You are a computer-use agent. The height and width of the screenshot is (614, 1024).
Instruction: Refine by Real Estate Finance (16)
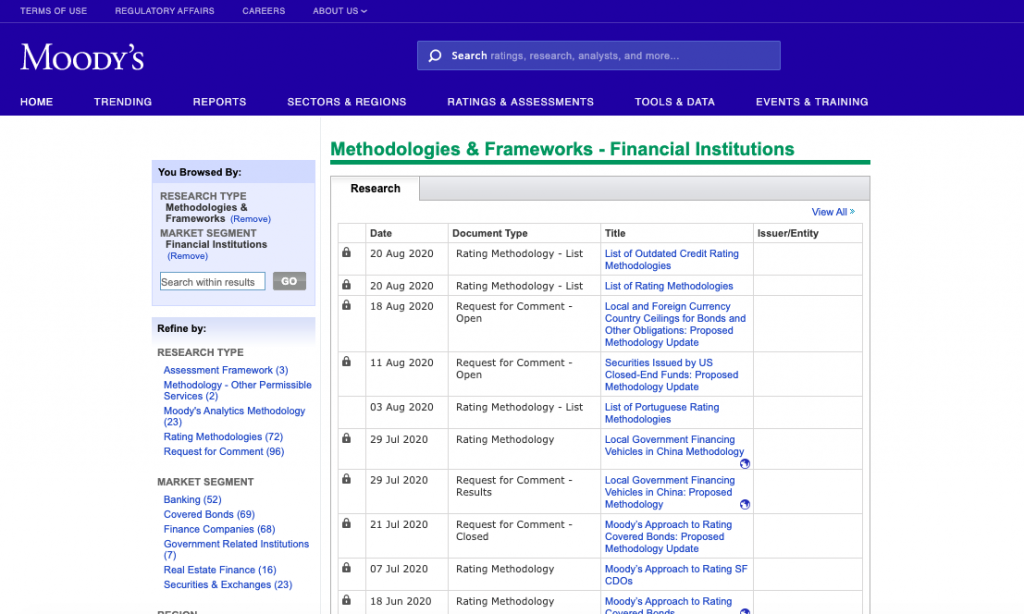220,570
